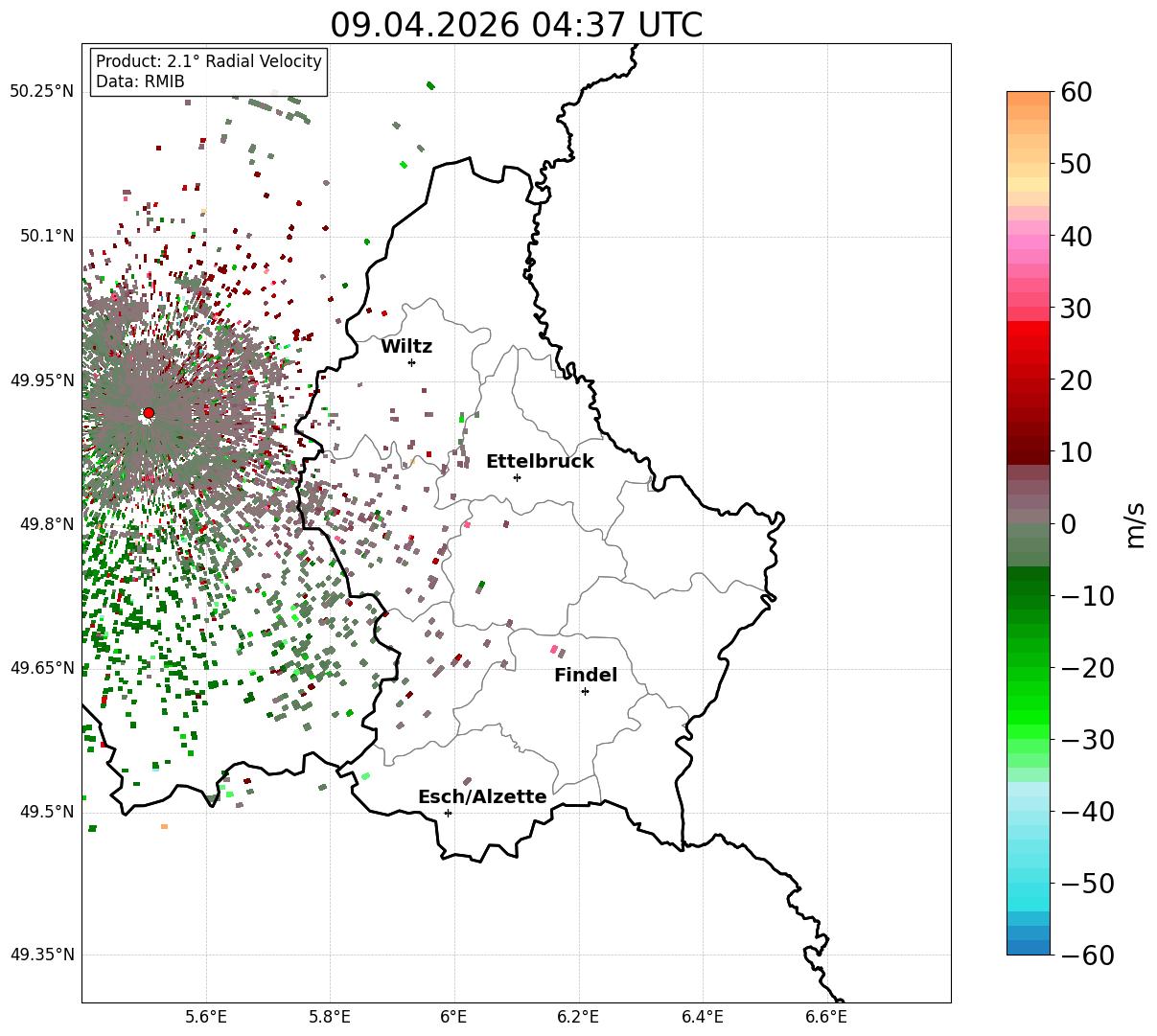The width and height of the screenshot is (1157, 1036).
Task: Select the Ettelbruck city label
Action: coord(540,461)
